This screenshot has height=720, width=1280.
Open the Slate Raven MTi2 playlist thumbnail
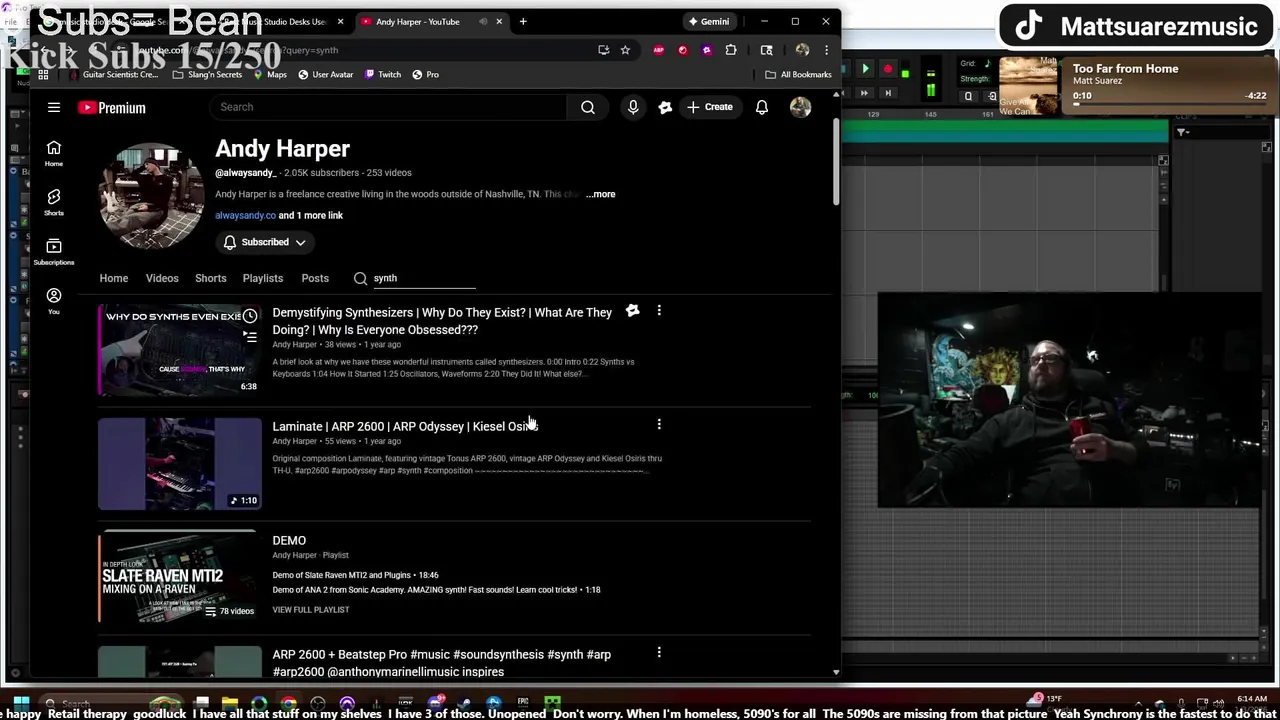(x=180, y=578)
